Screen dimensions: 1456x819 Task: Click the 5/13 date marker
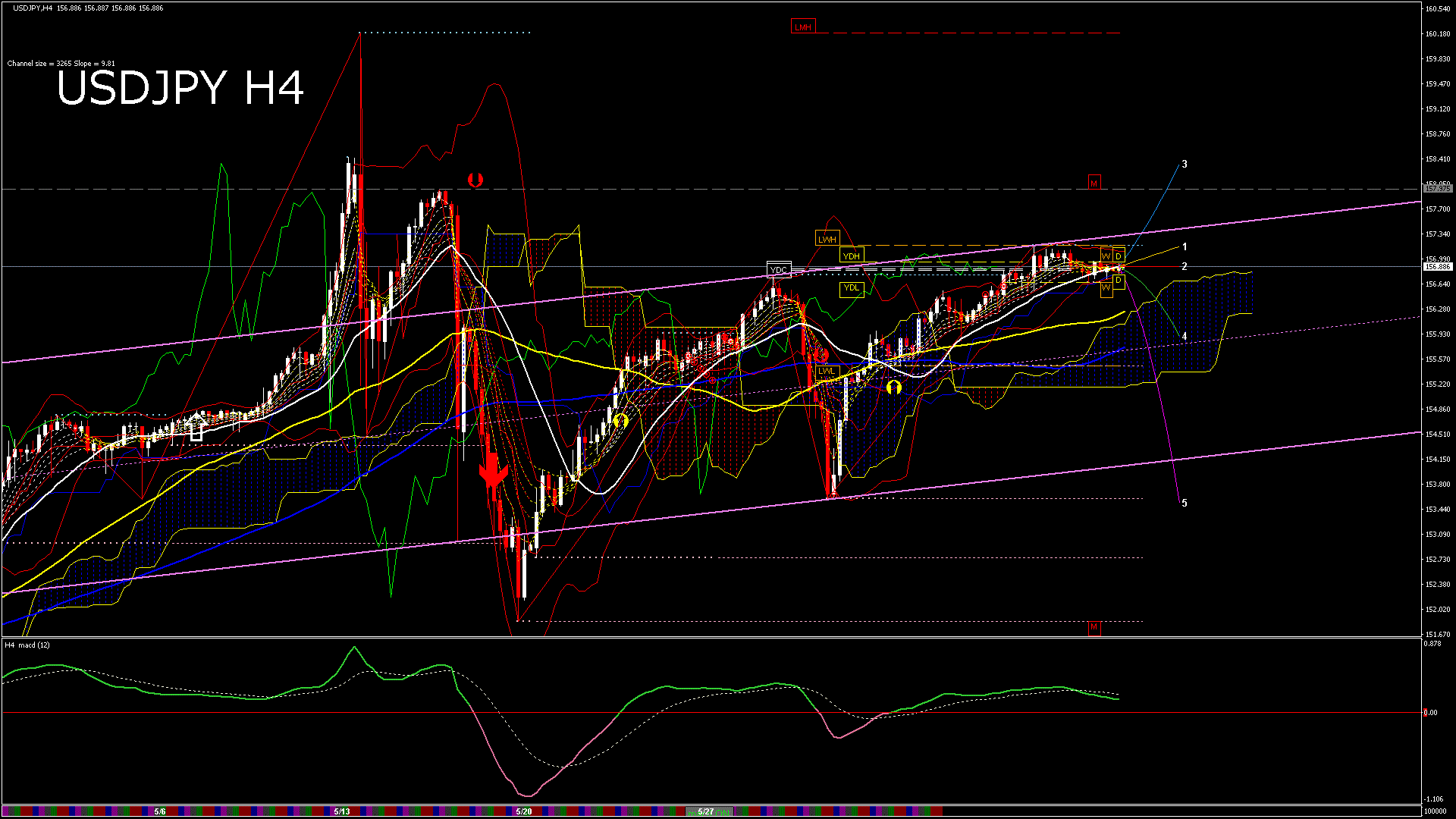[342, 811]
